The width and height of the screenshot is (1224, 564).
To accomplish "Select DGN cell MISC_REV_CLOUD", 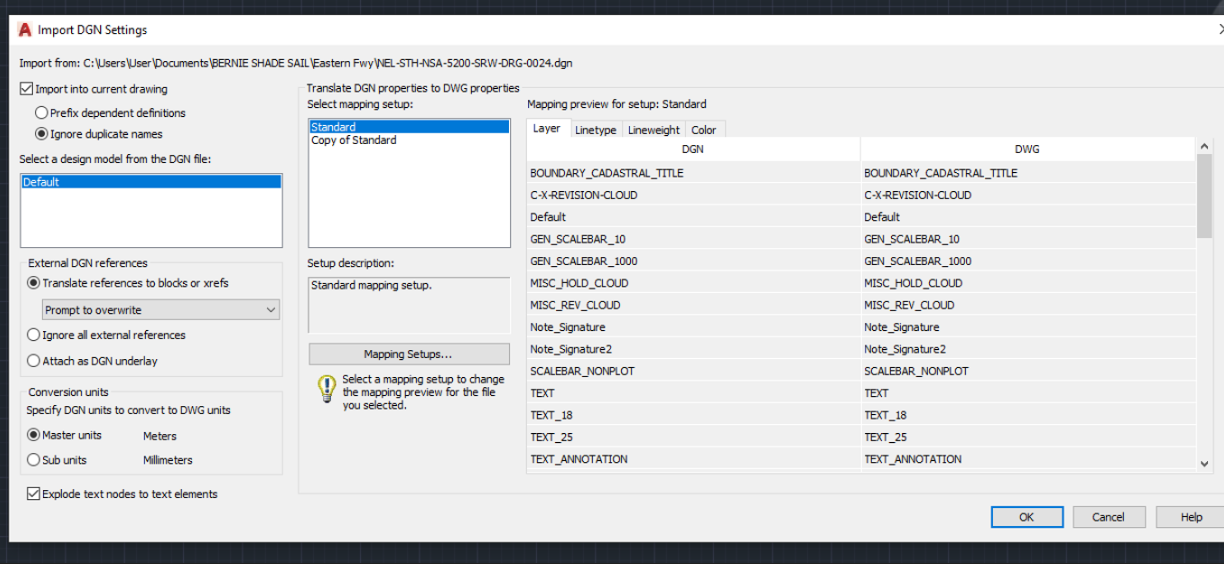I will [693, 305].
